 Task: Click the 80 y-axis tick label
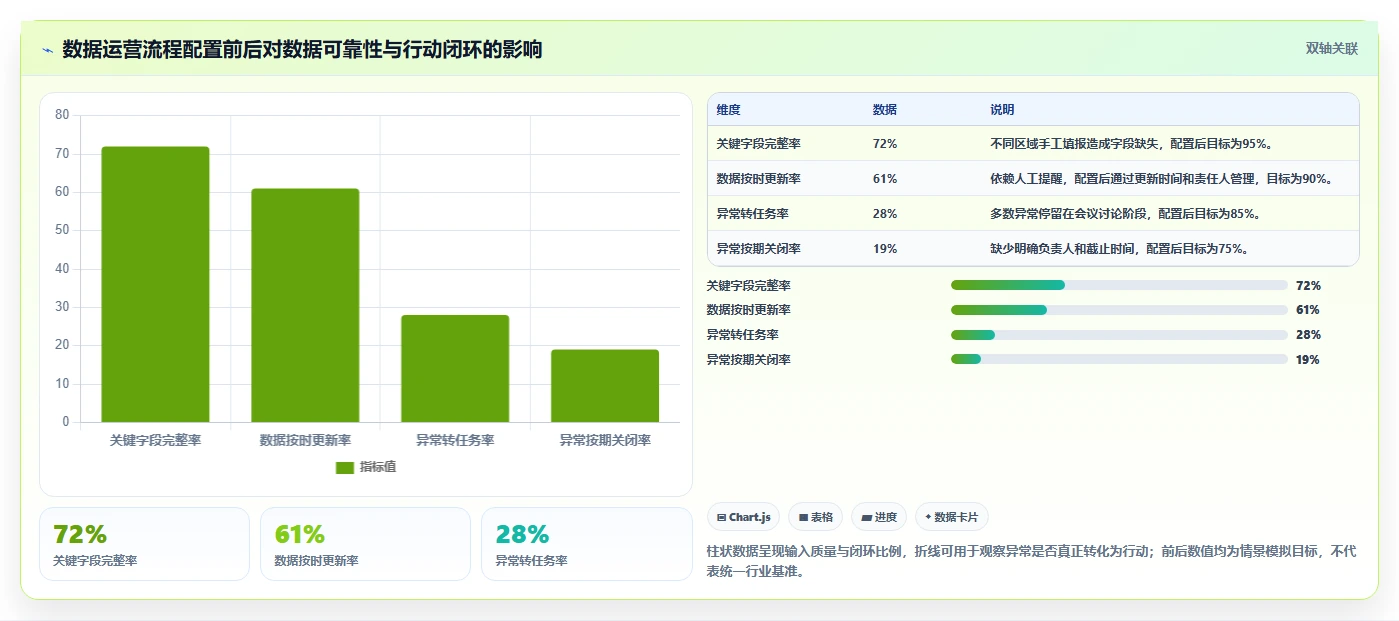[62, 115]
